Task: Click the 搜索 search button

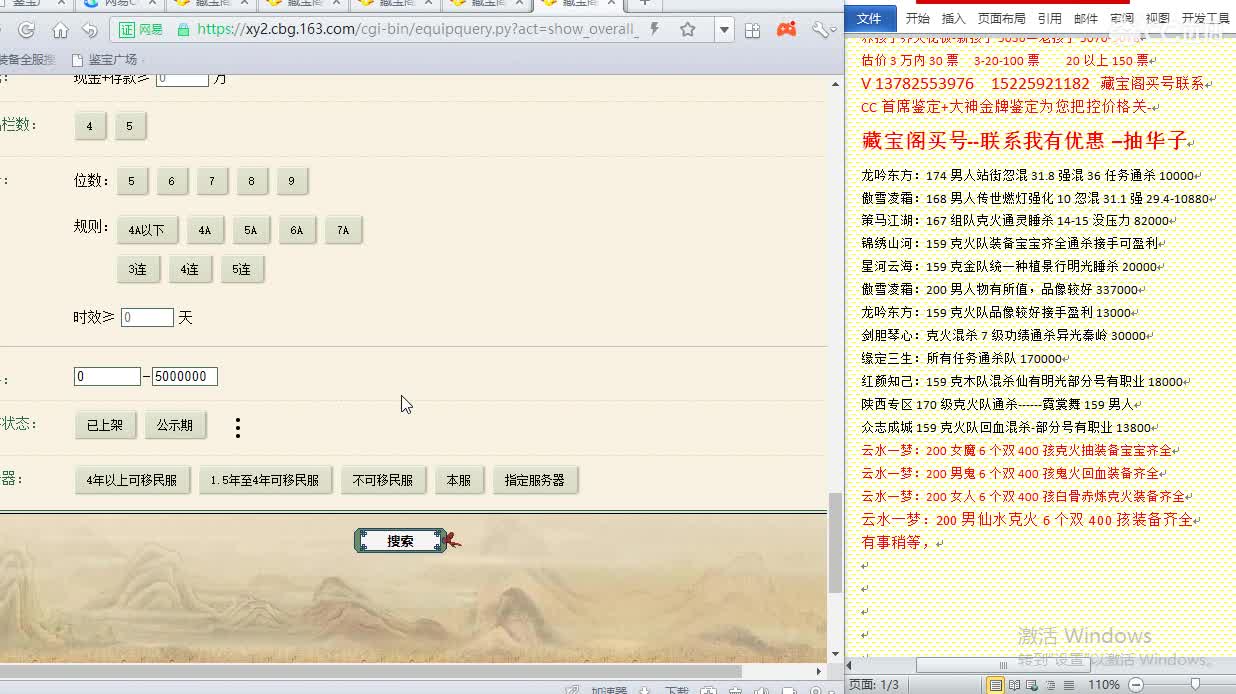Action: [x=400, y=541]
